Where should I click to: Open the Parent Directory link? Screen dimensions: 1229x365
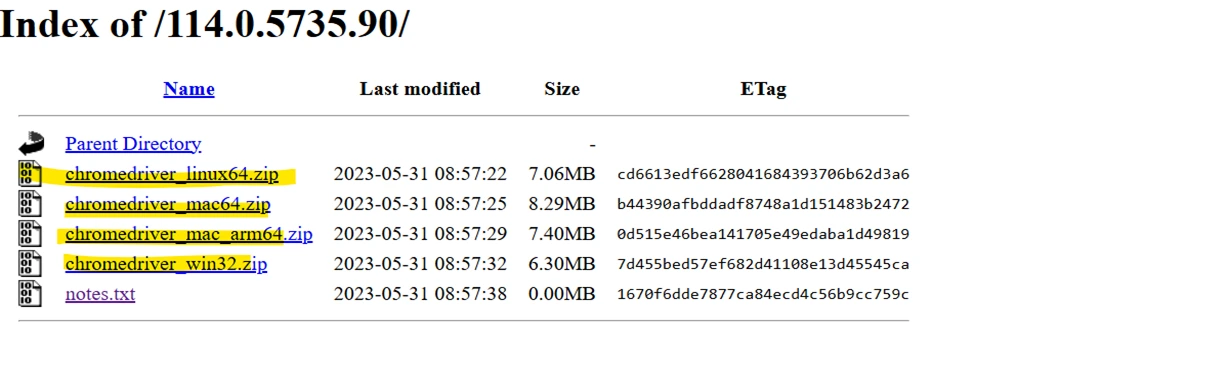pos(133,144)
